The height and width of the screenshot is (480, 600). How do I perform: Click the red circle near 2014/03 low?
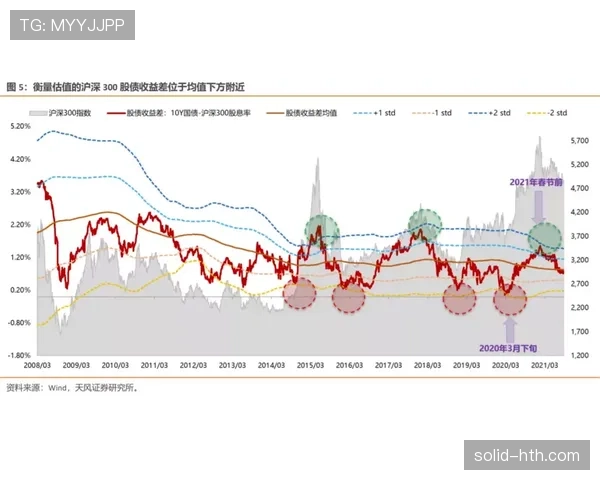[300, 293]
